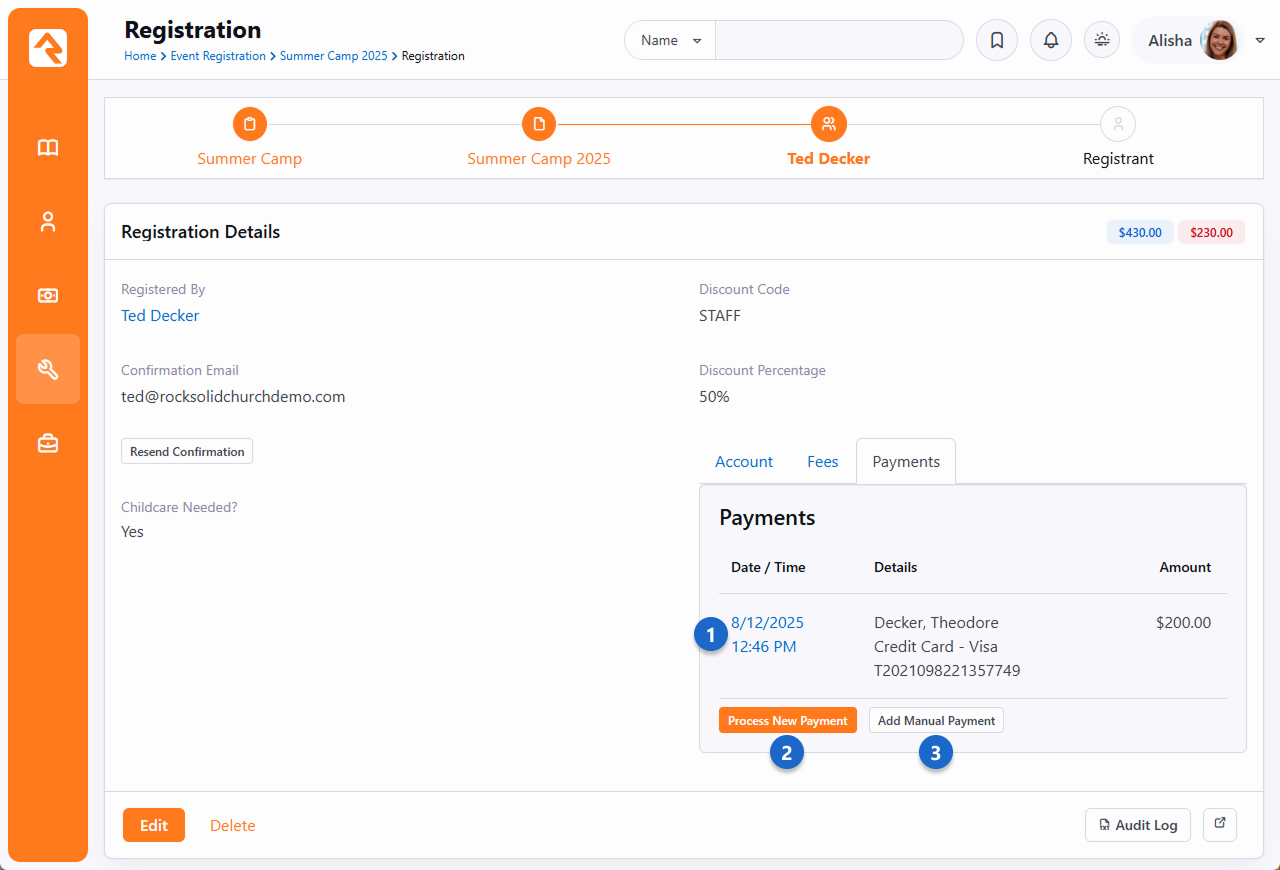The width and height of the screenshot is (1280, 870).
Task: Open the 8/12/2025 payment link
Action: click(767, 623)
